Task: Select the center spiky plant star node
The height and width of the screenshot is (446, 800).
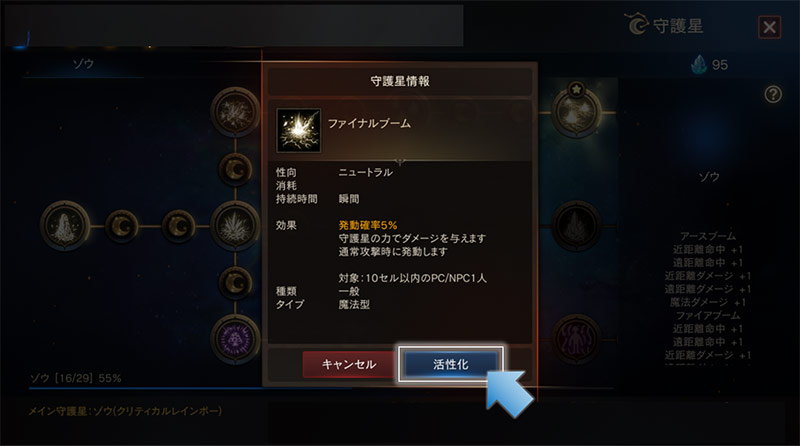Action: [x=235, y=226]
